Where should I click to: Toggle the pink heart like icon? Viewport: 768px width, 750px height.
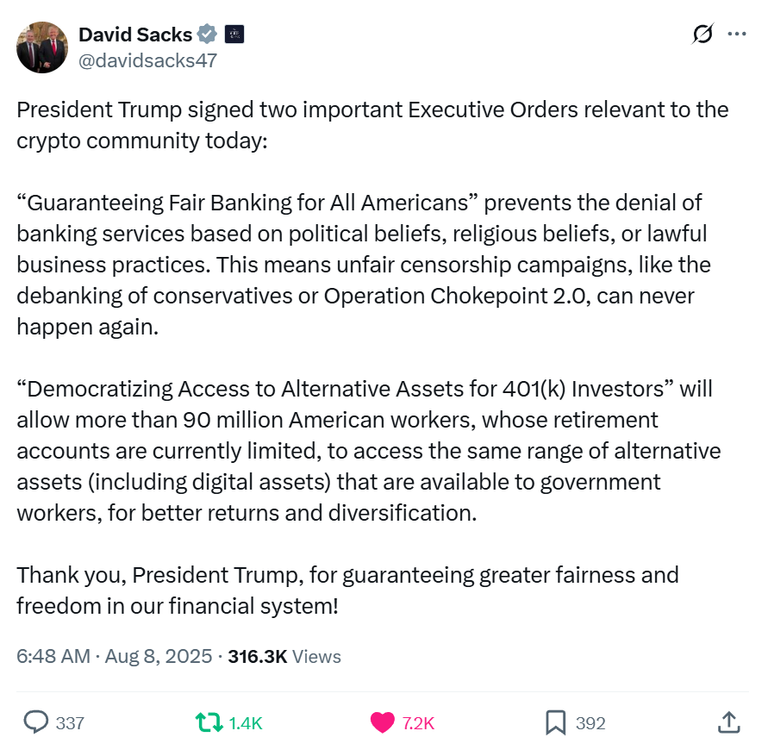pyautogui.click(x=382, y=723)
